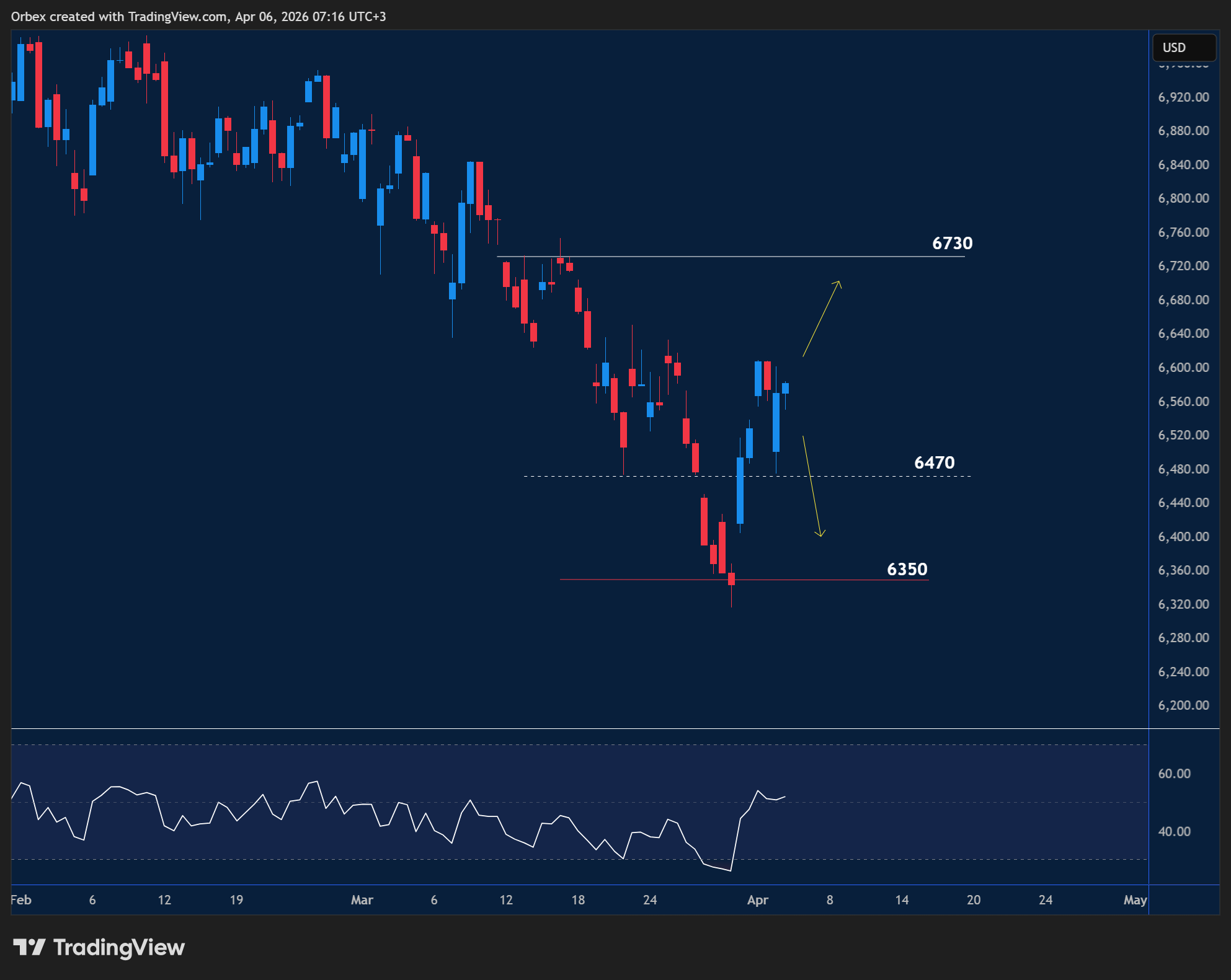The image size is (1231, 980).
Task: Open the price scale by clicking 6,600.00
Action: (1182, 368)
